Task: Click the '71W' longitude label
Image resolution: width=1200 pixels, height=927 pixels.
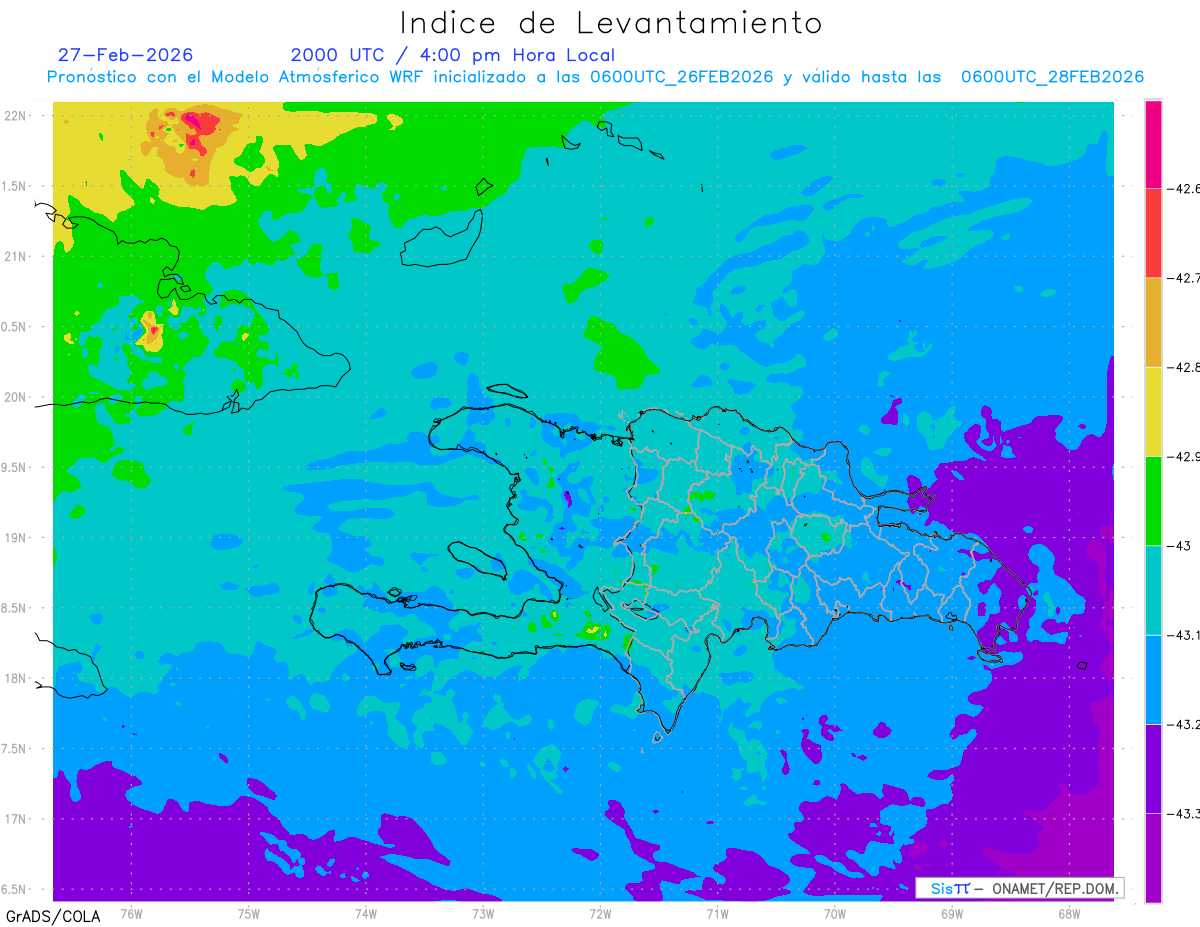Action: click(x=717, y=913)
